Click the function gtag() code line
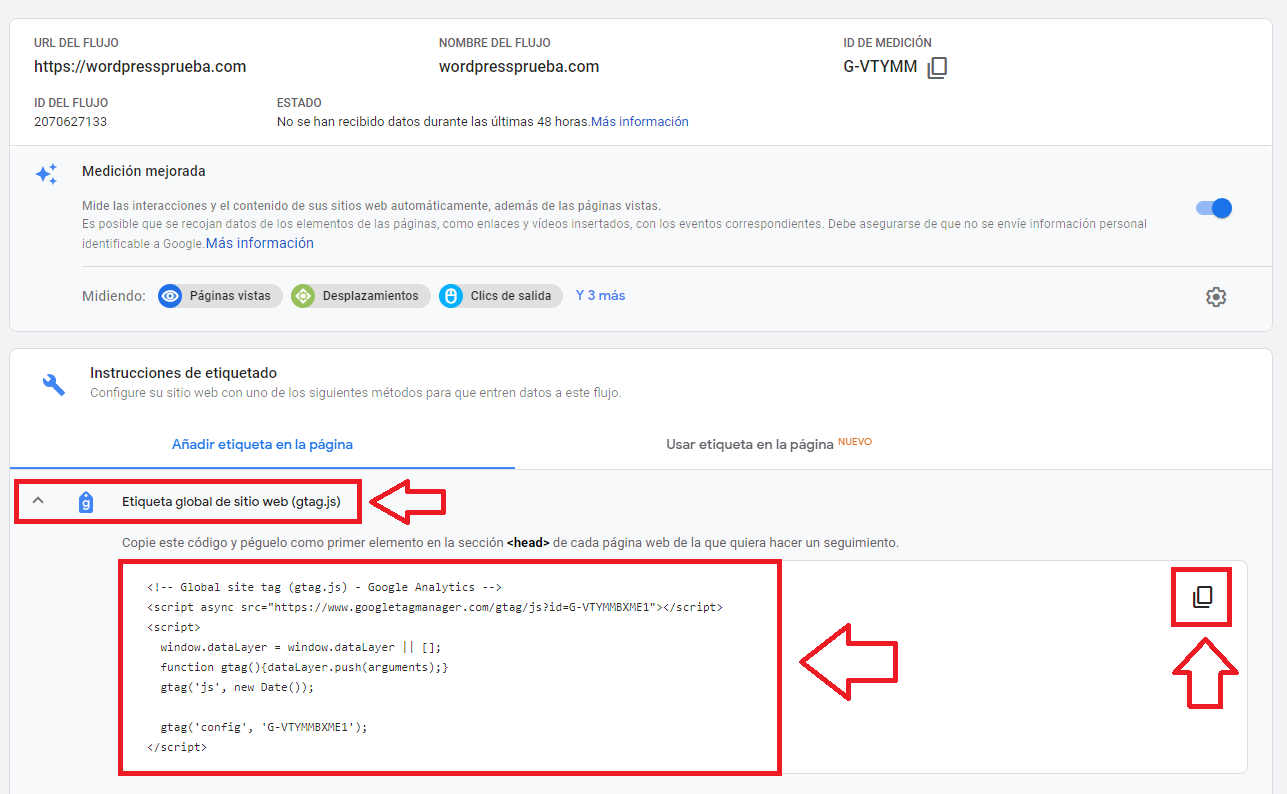Image resolution: width=1287 pixels, height=794 pixels. pos(304,667)
